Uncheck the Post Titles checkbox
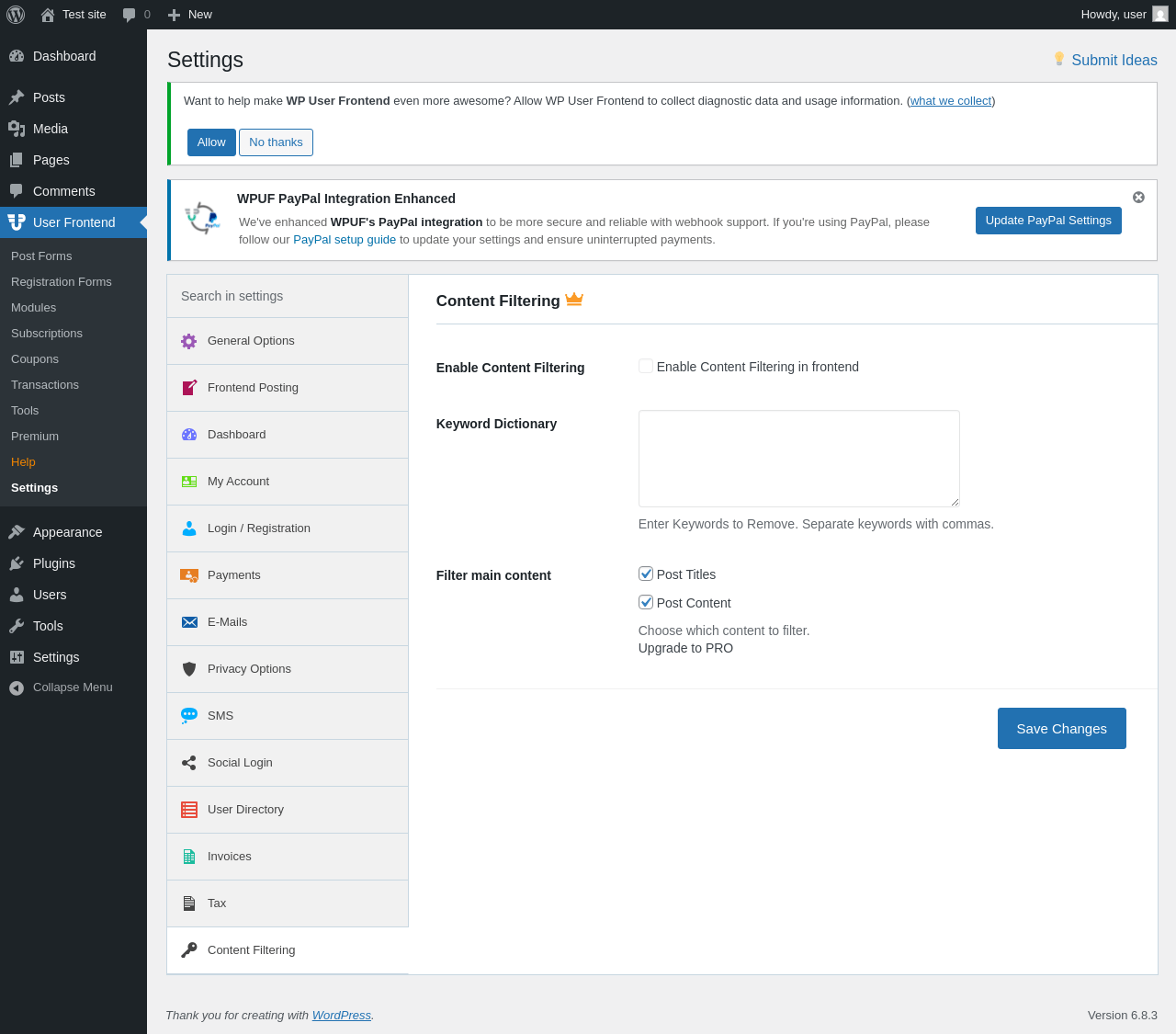Image resolution: width=1176 pixels, height=1034 pixels. click(x=646, y=574)
